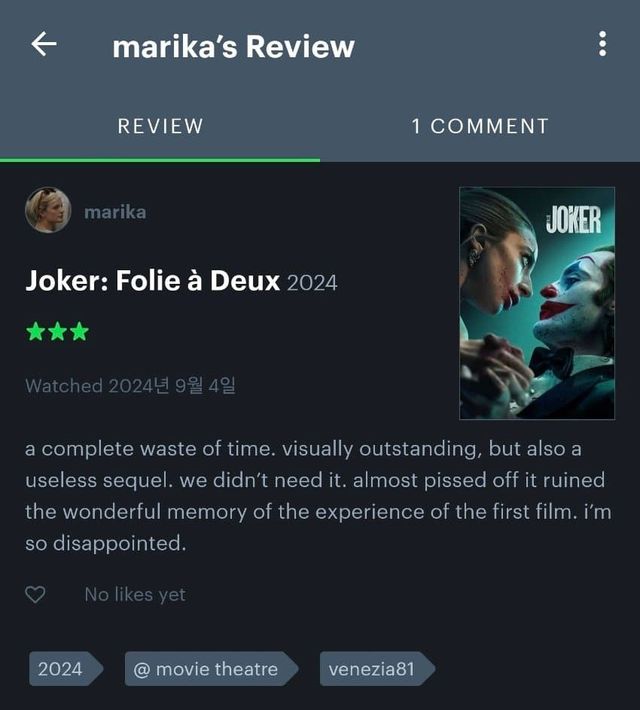
Task: Open marika's profile avatar
Action: (x=48, y=210)
